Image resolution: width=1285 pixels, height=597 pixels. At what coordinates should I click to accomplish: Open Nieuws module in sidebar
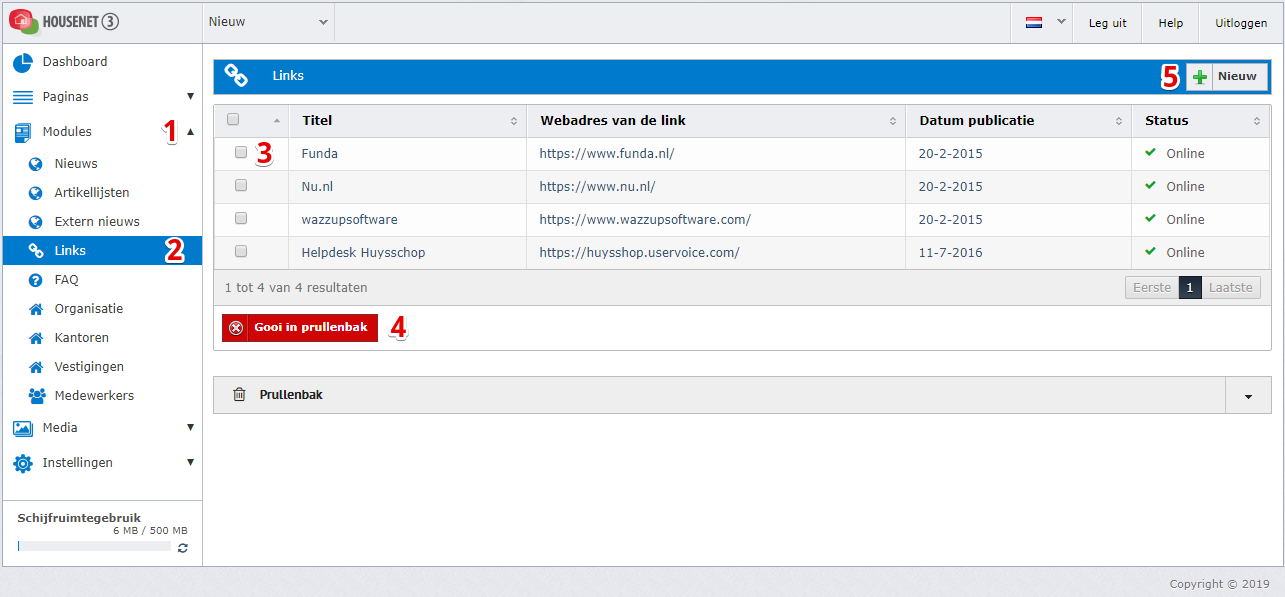[x=76, y=164]
